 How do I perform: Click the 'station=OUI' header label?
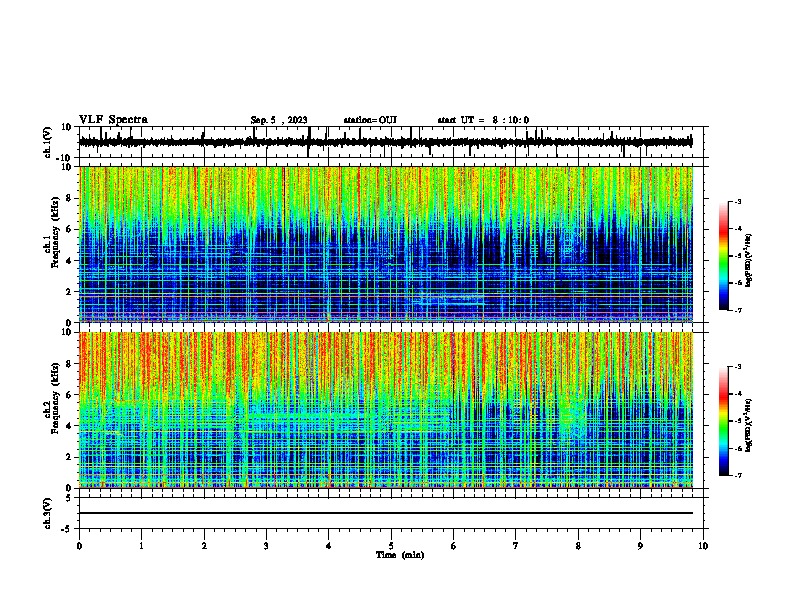tap(370, 120)
